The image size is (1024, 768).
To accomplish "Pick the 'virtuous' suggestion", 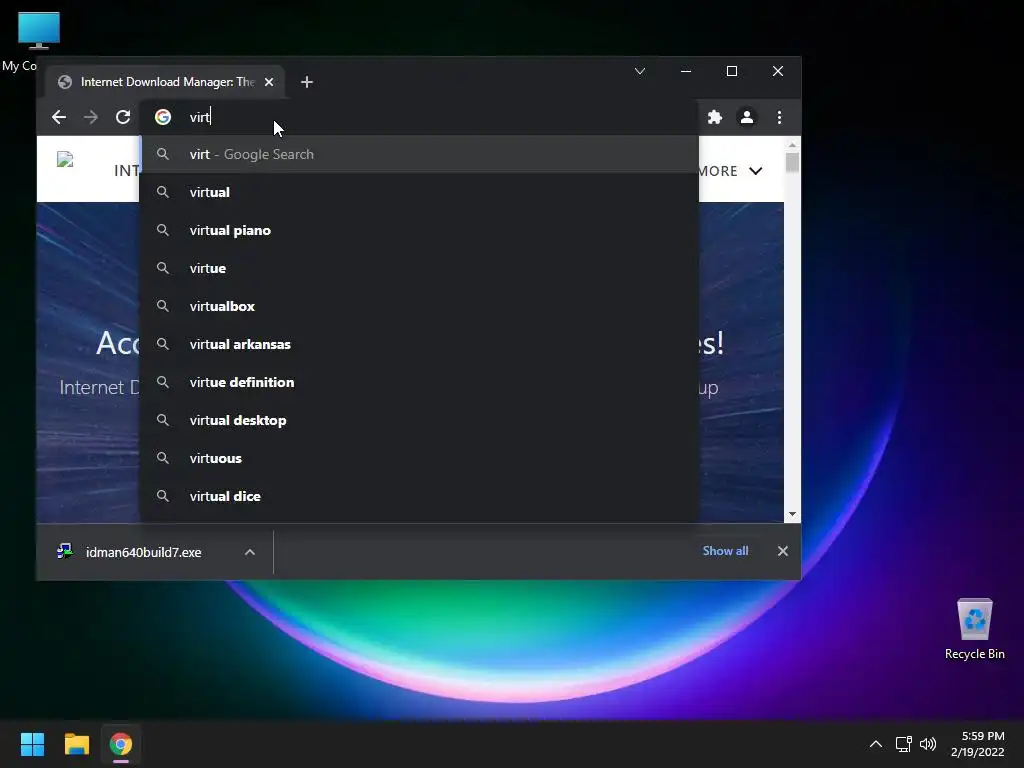I will [x=419, y=458].
